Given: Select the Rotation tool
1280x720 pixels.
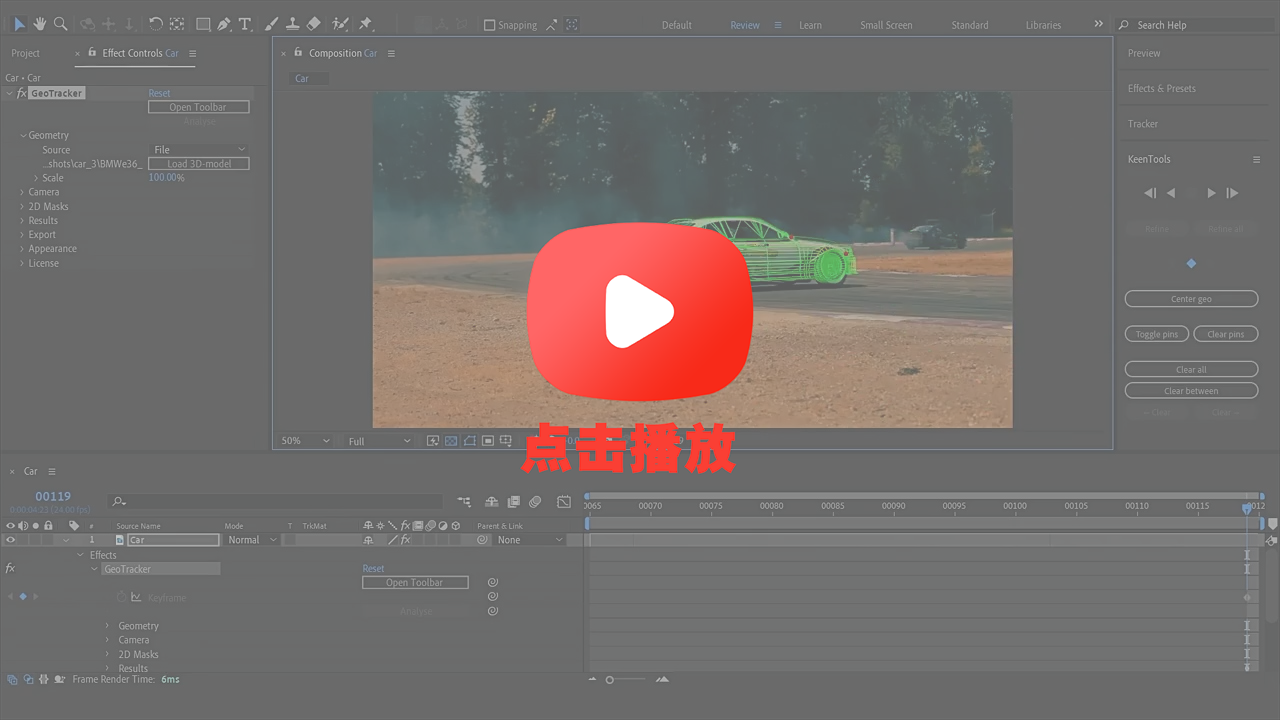Looking at the screenshot, I should 155,24.
